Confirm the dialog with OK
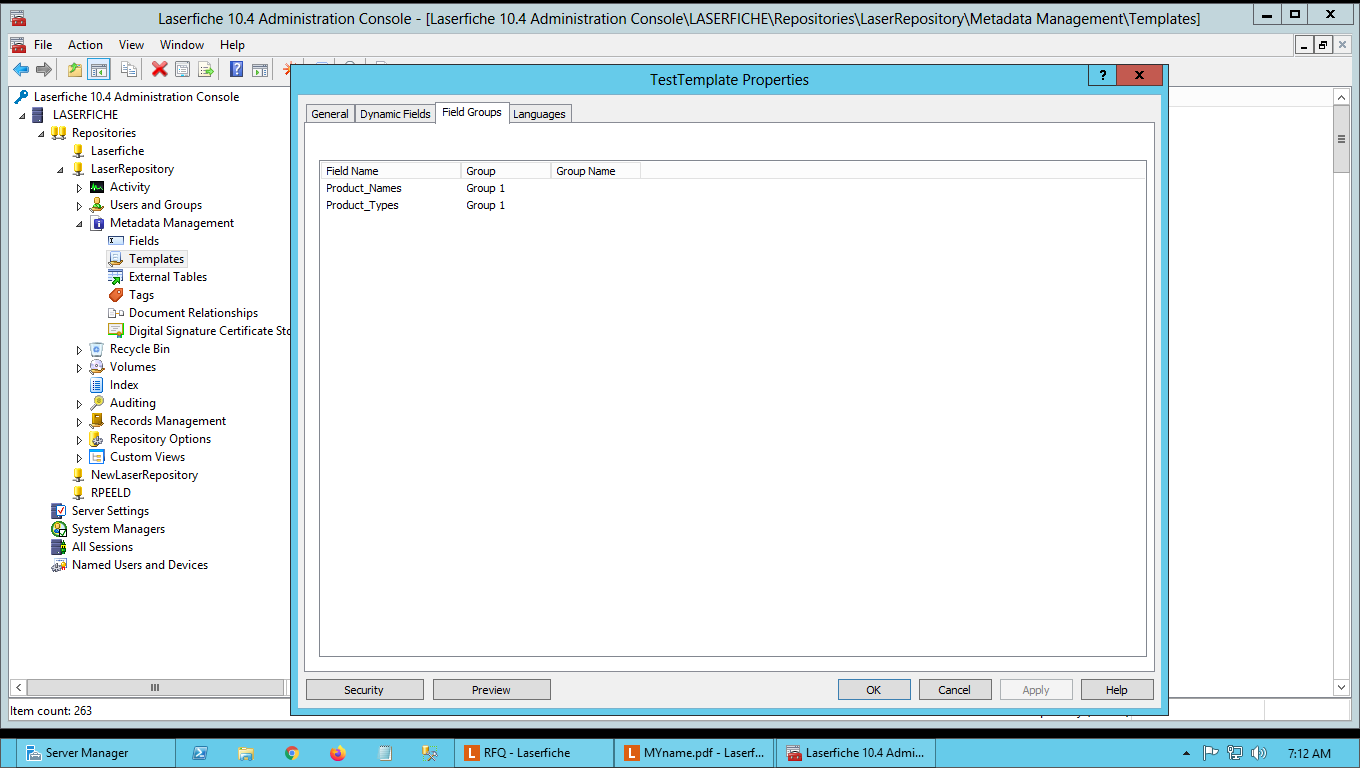Viewport: 1360px width, 768px height. [874, 690]
